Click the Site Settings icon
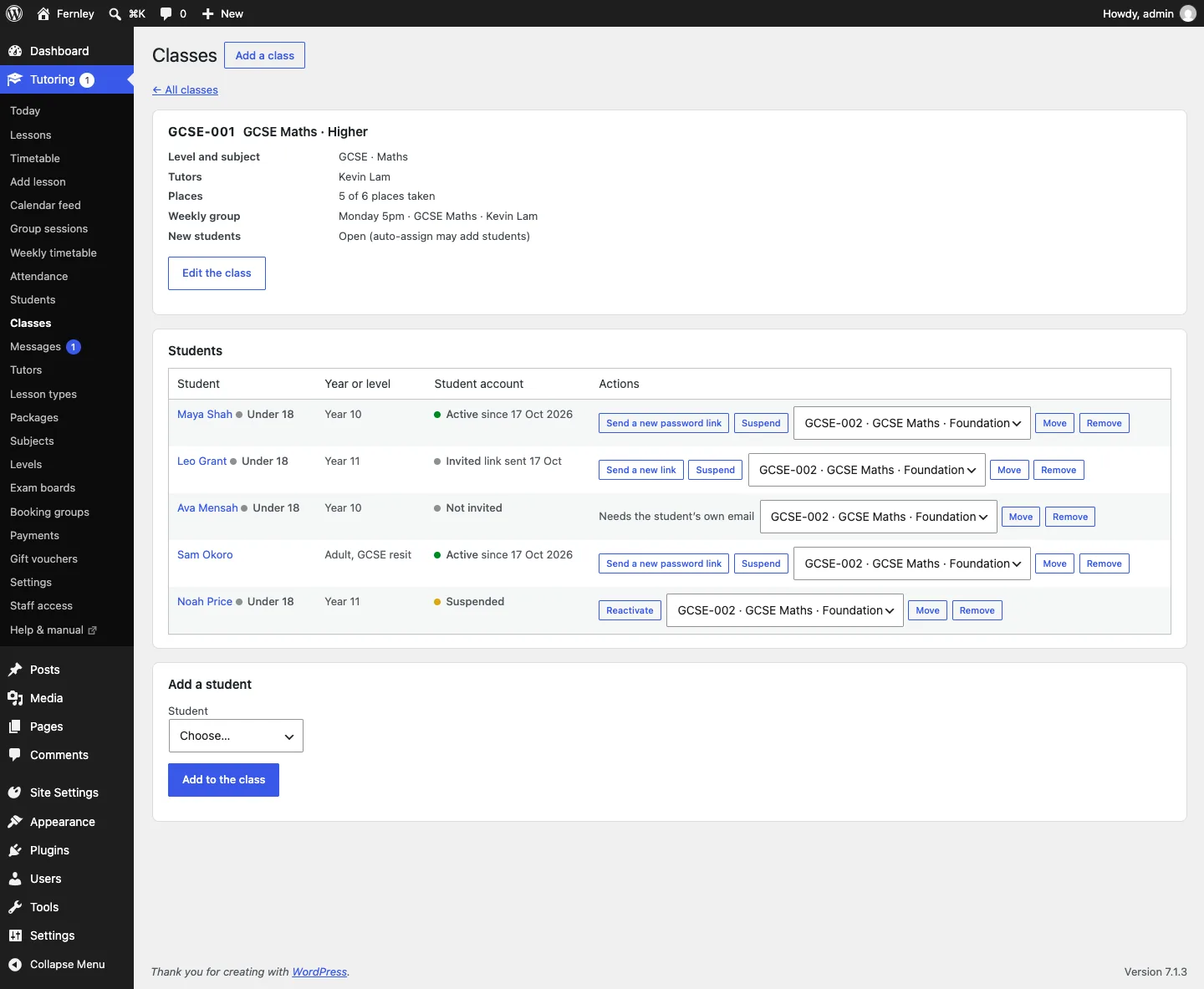 15,793
